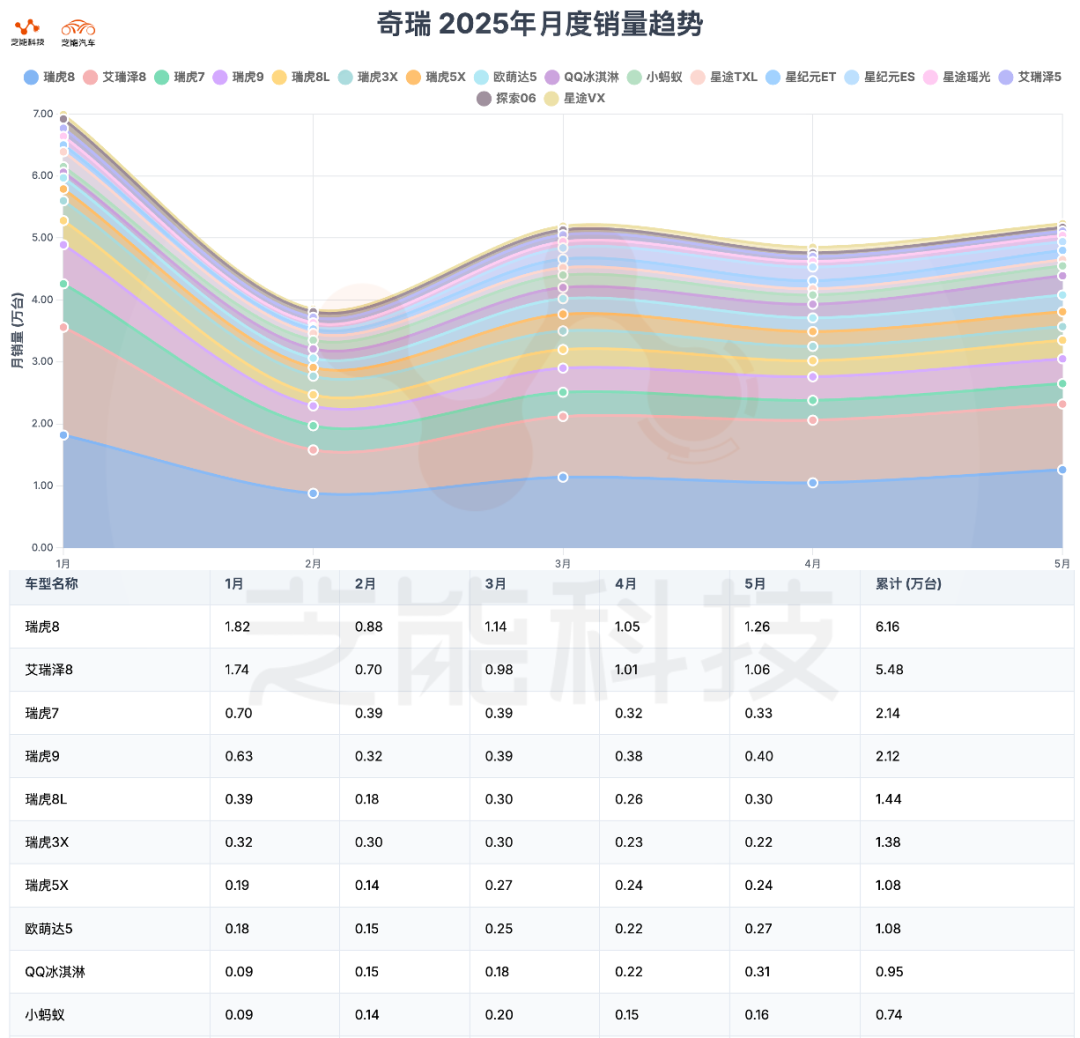Select the QQ冰淇淋 row name in table

[x=55, y=972]
